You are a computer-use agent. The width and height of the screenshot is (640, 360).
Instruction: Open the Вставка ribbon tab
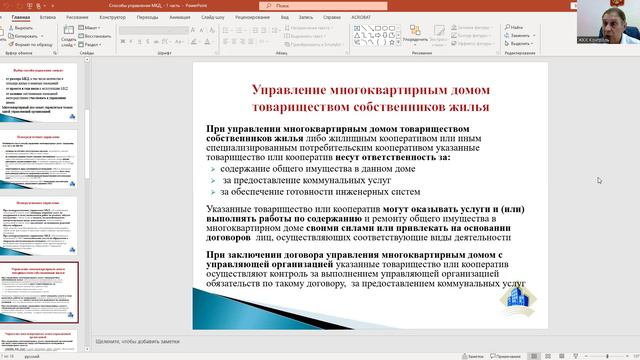click(48, 17)
